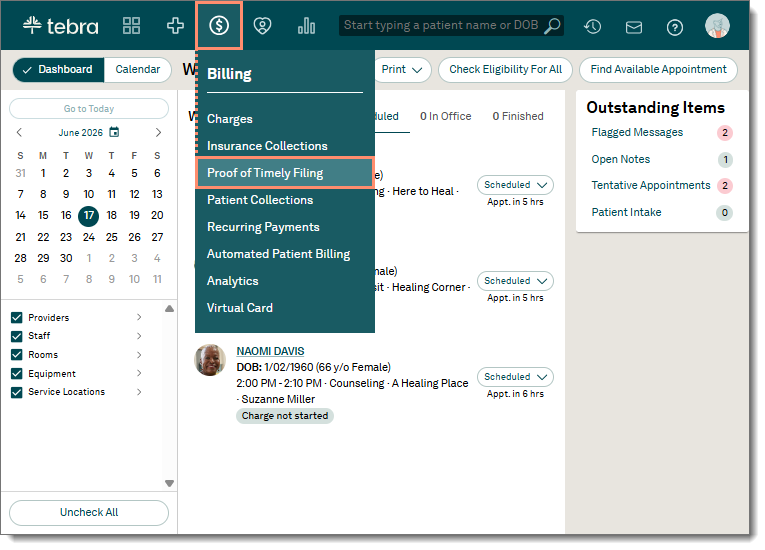Open the date picker calendar icon
765x550 pixels.
pyautogui.click(x=114, y=132)
